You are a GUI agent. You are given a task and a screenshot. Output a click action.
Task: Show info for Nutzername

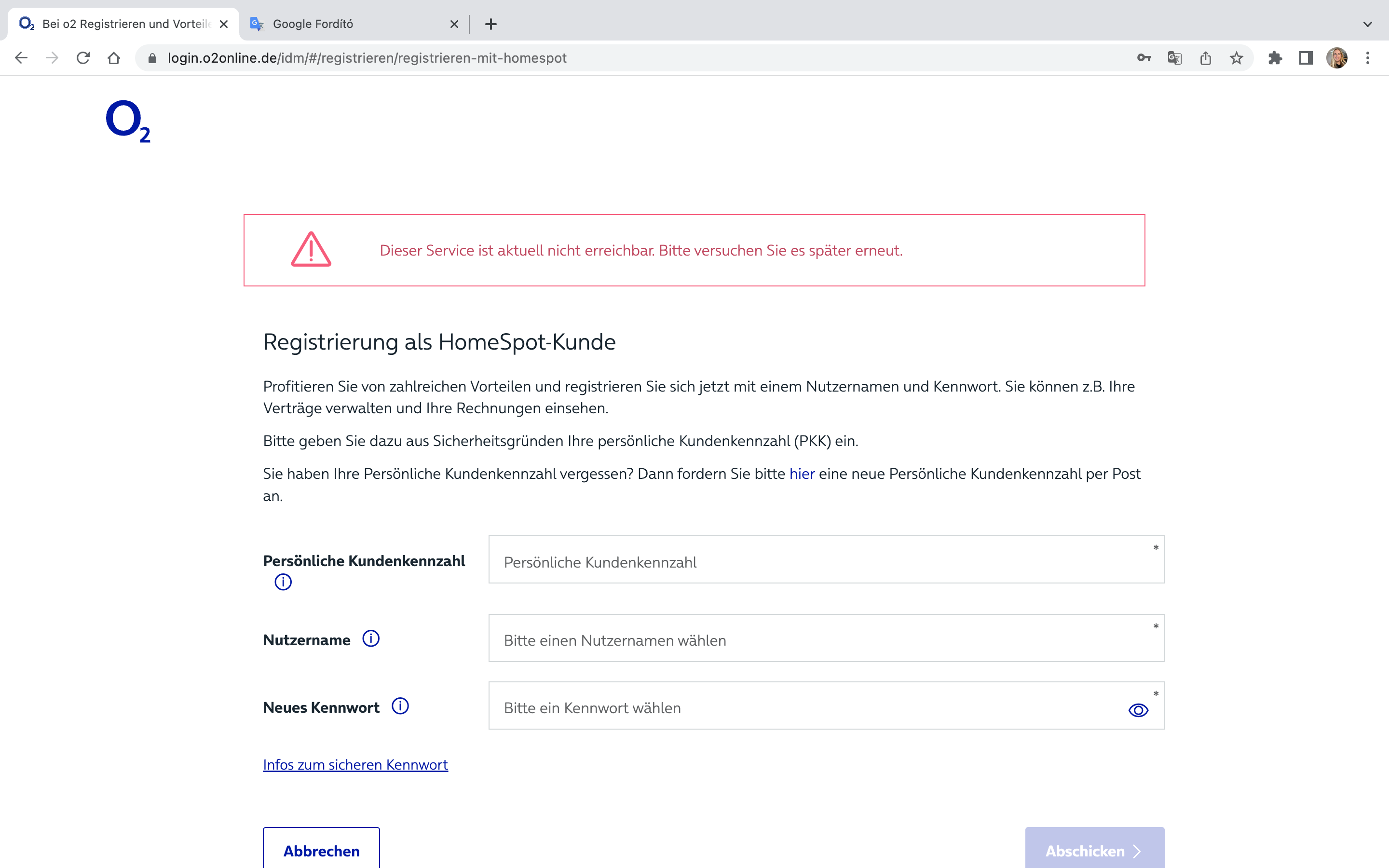click(371, 638)
